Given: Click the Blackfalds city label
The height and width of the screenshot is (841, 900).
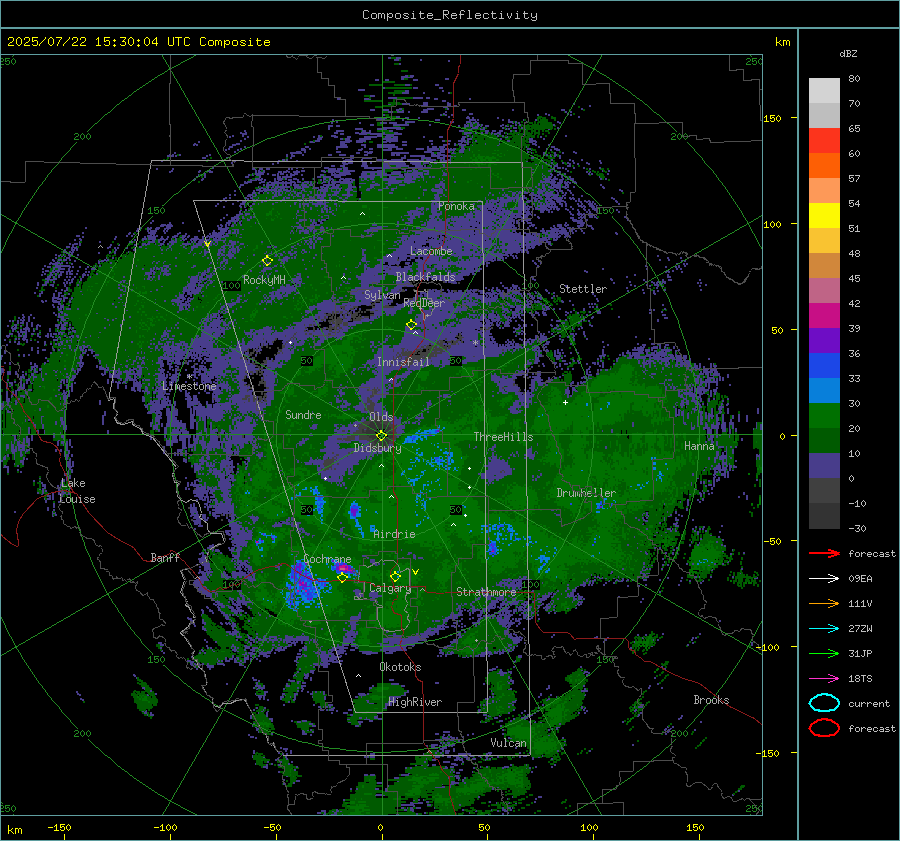Looking at the screenshot, I should [x=425, y=277].
